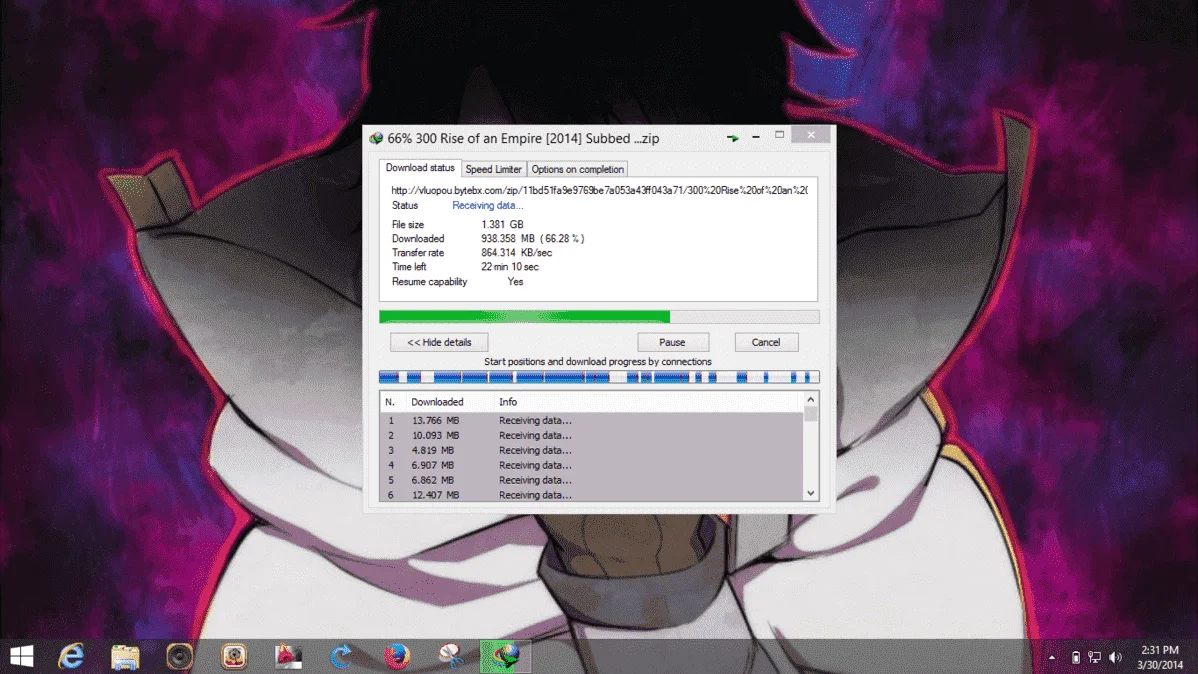
Task: Open the red hat image app in the taskbar
Action: click(x=288, y=656)
